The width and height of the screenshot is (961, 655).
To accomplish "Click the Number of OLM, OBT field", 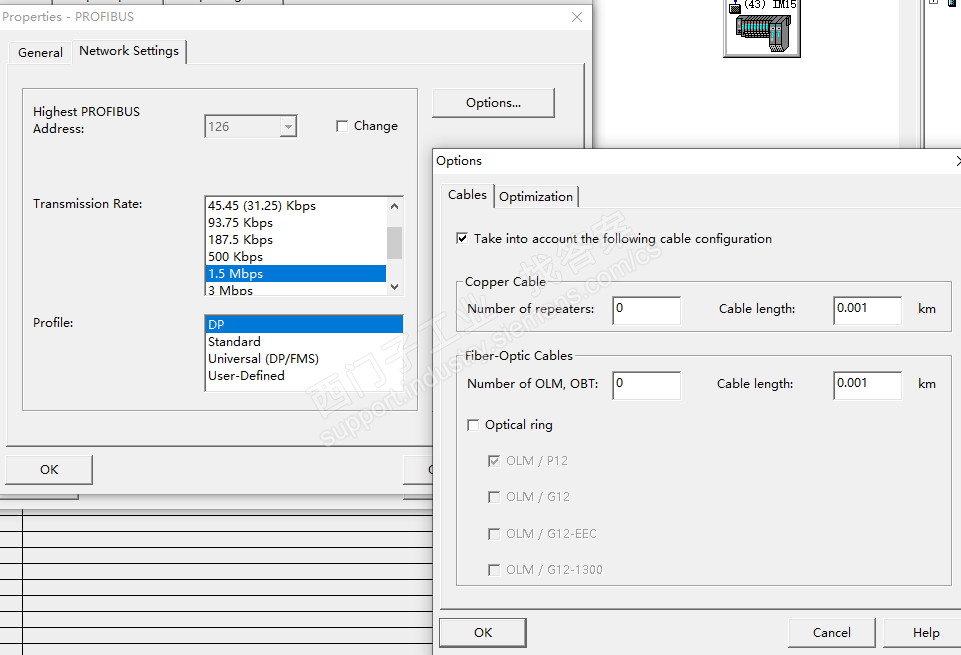I will pos(647,385).
